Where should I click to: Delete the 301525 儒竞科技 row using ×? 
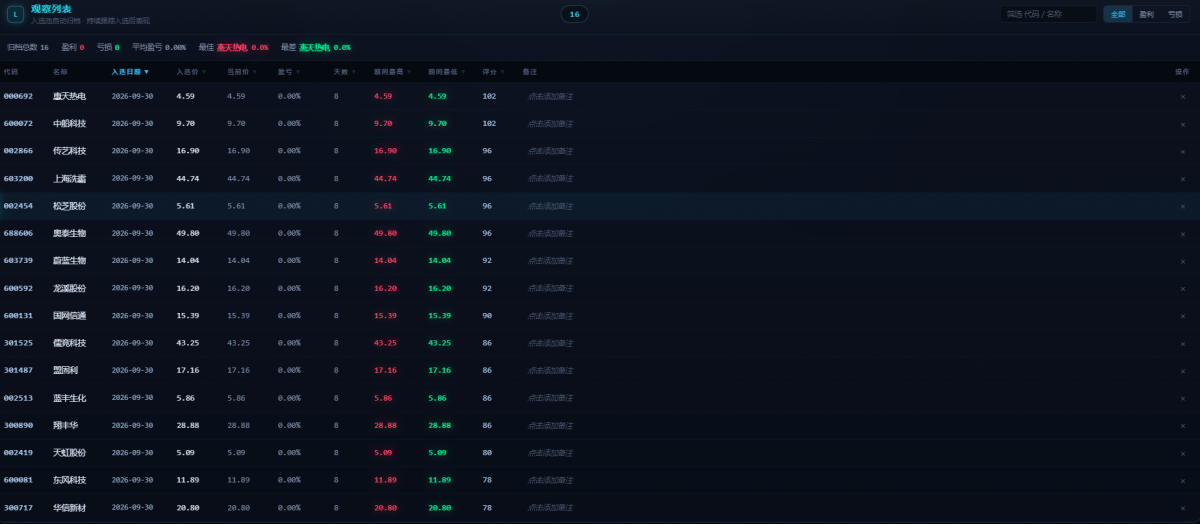pos(1183,343)
